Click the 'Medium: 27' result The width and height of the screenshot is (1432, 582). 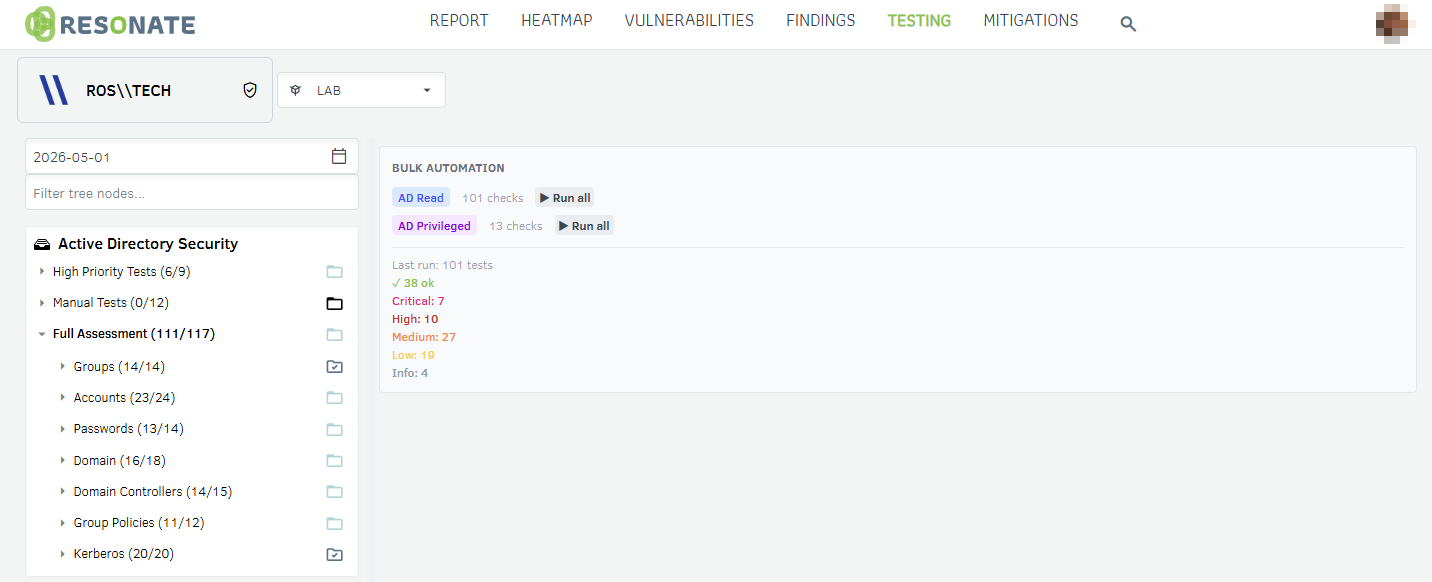pyautogui.click(x=424, y=337)
